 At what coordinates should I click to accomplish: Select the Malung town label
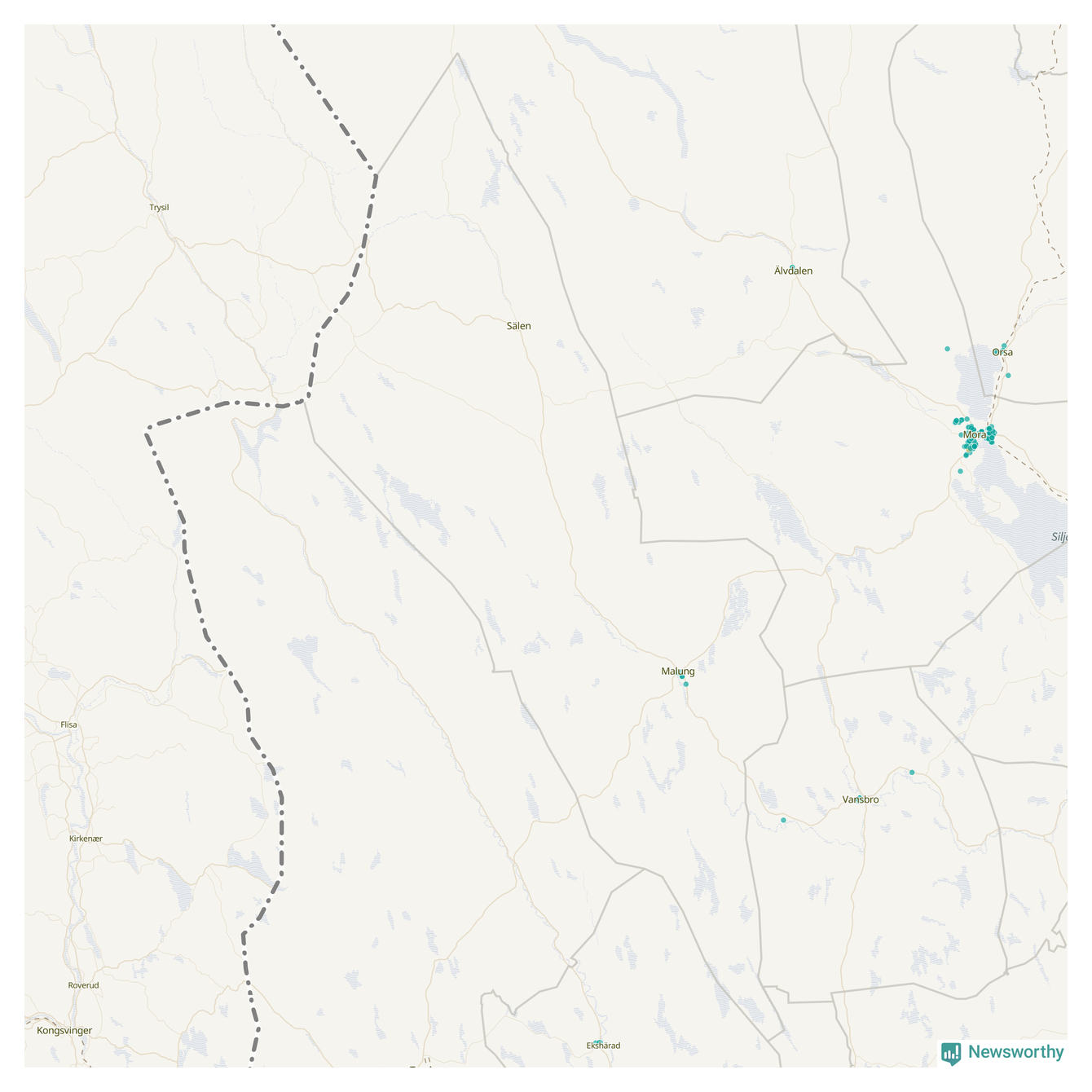click(x=678, y=671)
